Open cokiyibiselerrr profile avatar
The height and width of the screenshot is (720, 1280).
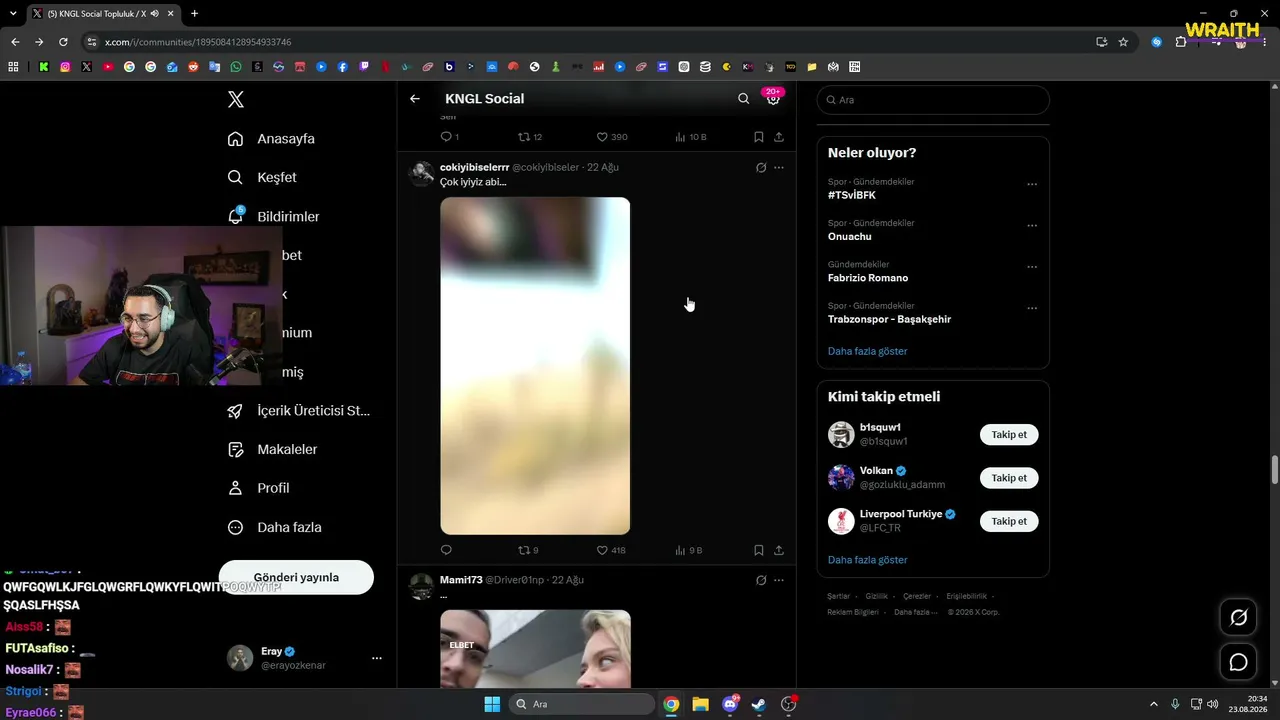pyautogui.click(x=422, y=173)
